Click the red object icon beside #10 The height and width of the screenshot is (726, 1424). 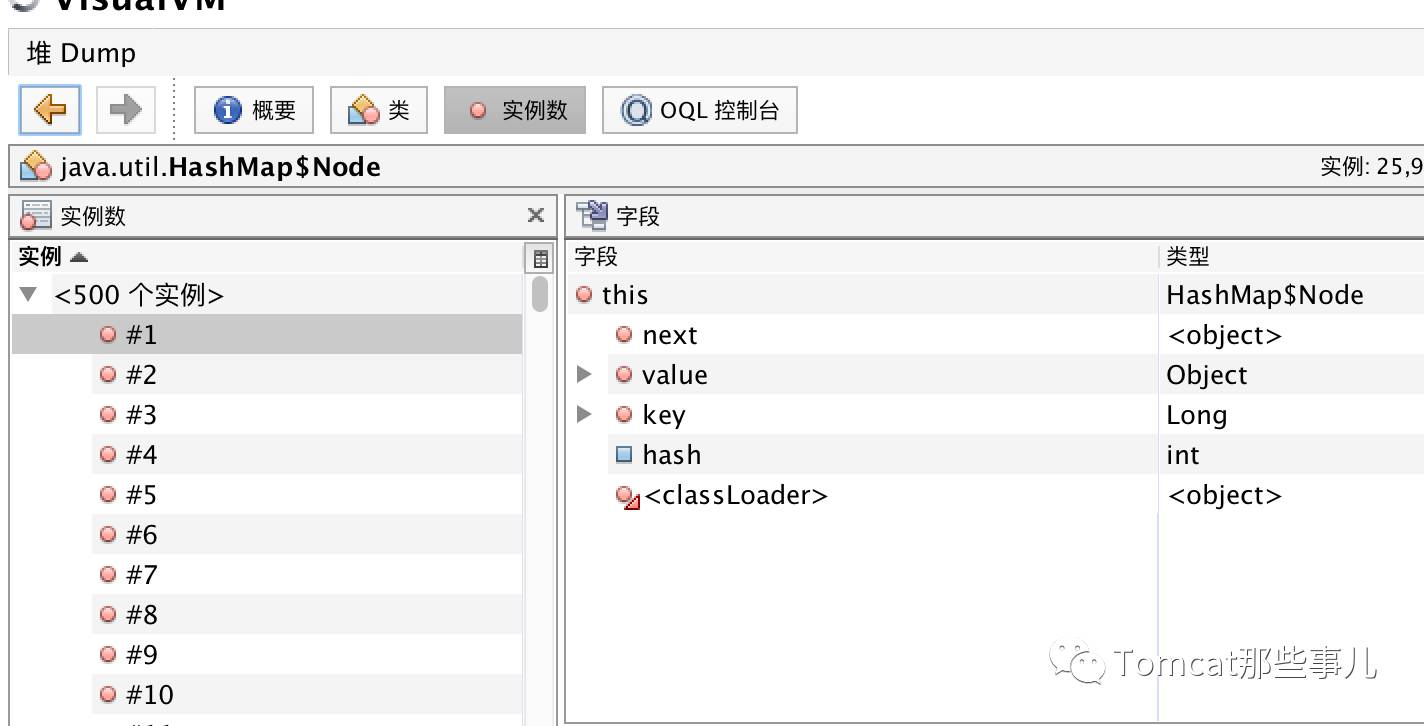click(108, 694)
